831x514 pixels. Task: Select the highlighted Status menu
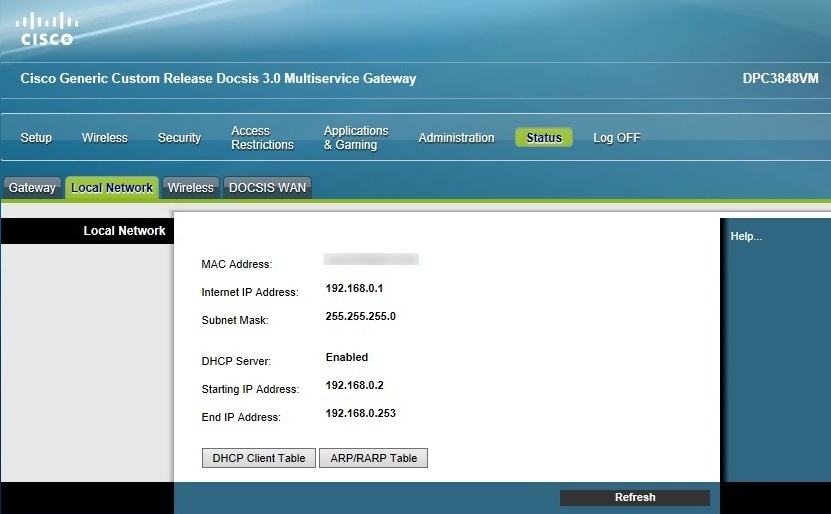pyautogui.click(x=544, y=138)
